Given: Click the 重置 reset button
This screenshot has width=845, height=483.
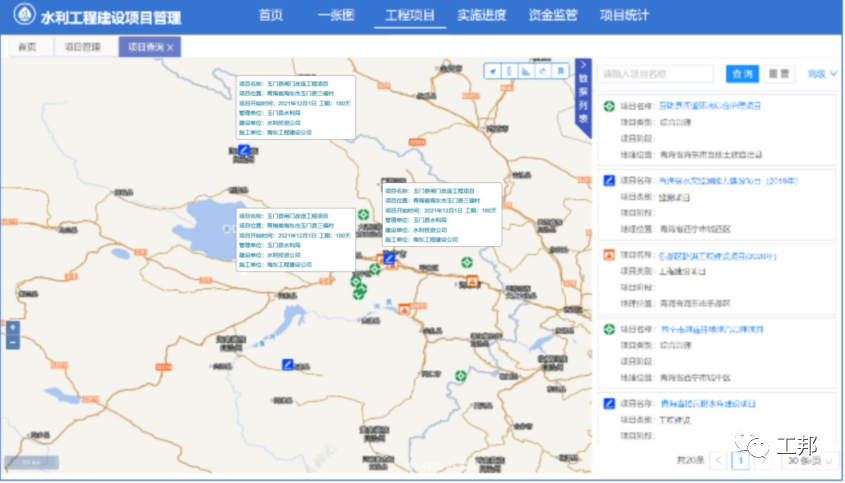Looking at the screenshot, I should (779, 74).
